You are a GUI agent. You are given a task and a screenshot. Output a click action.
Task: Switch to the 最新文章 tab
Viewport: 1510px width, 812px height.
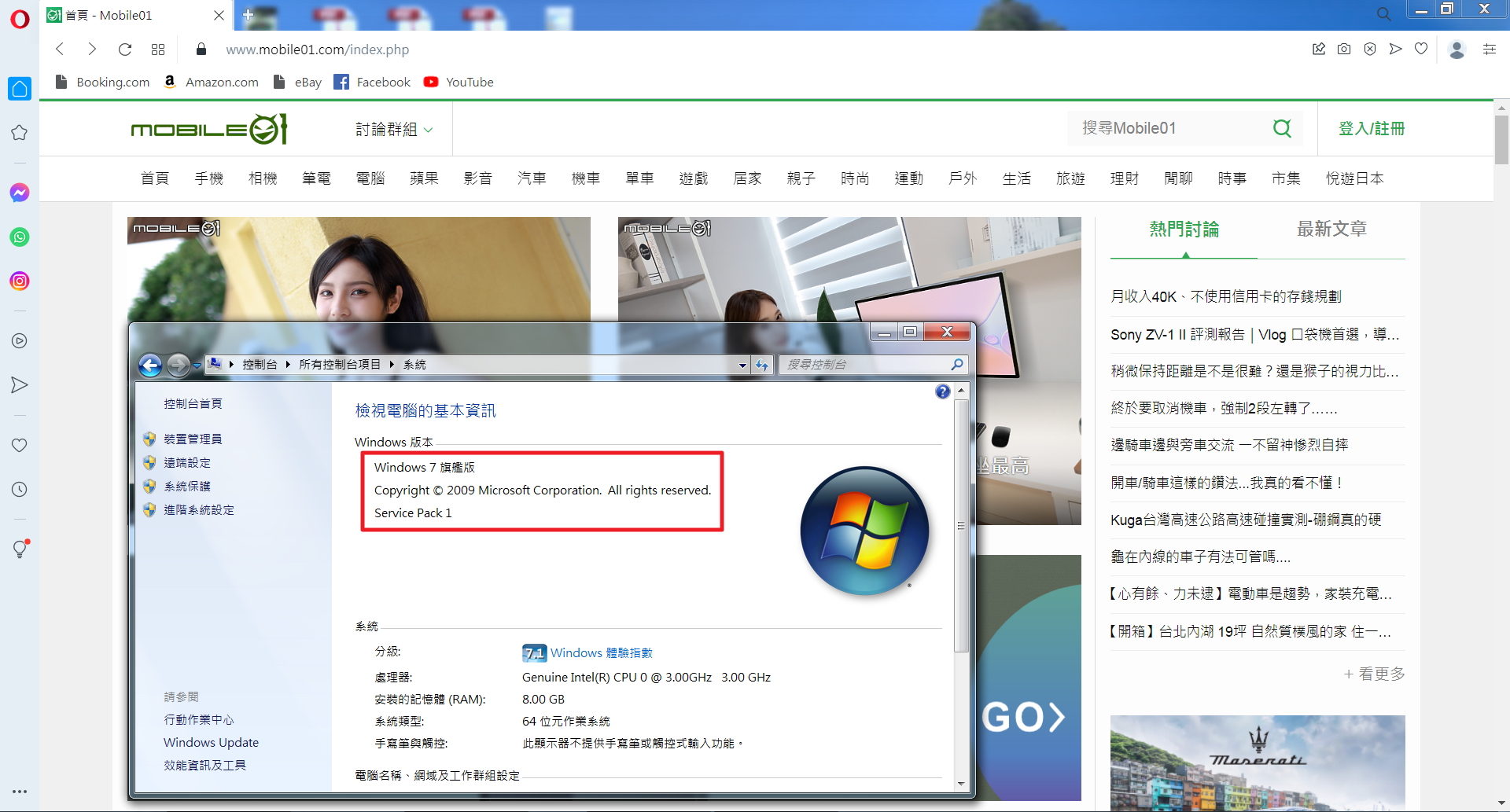coord(1331,230)
